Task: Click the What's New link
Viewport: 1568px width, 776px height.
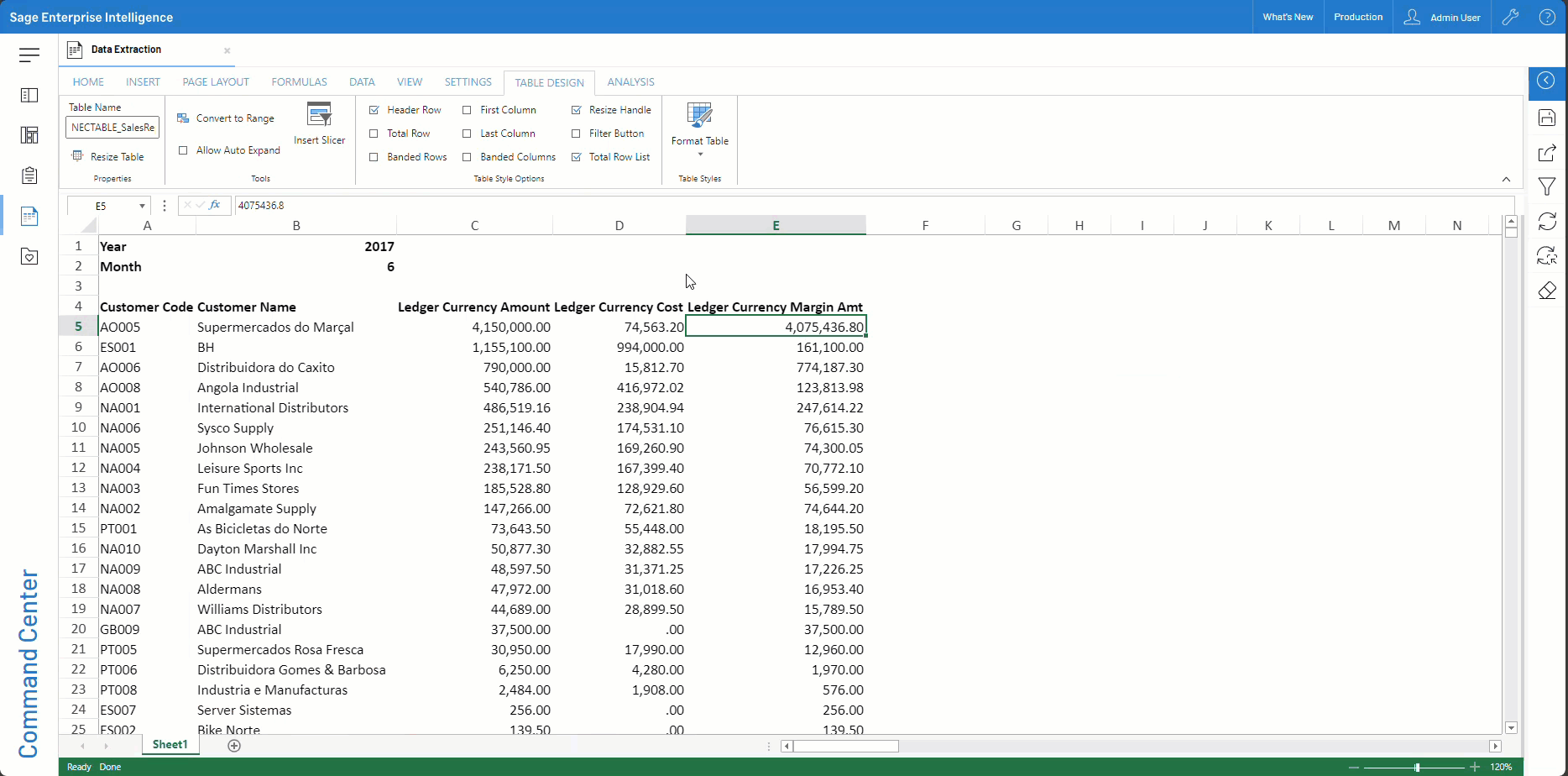Action: 1288,17
